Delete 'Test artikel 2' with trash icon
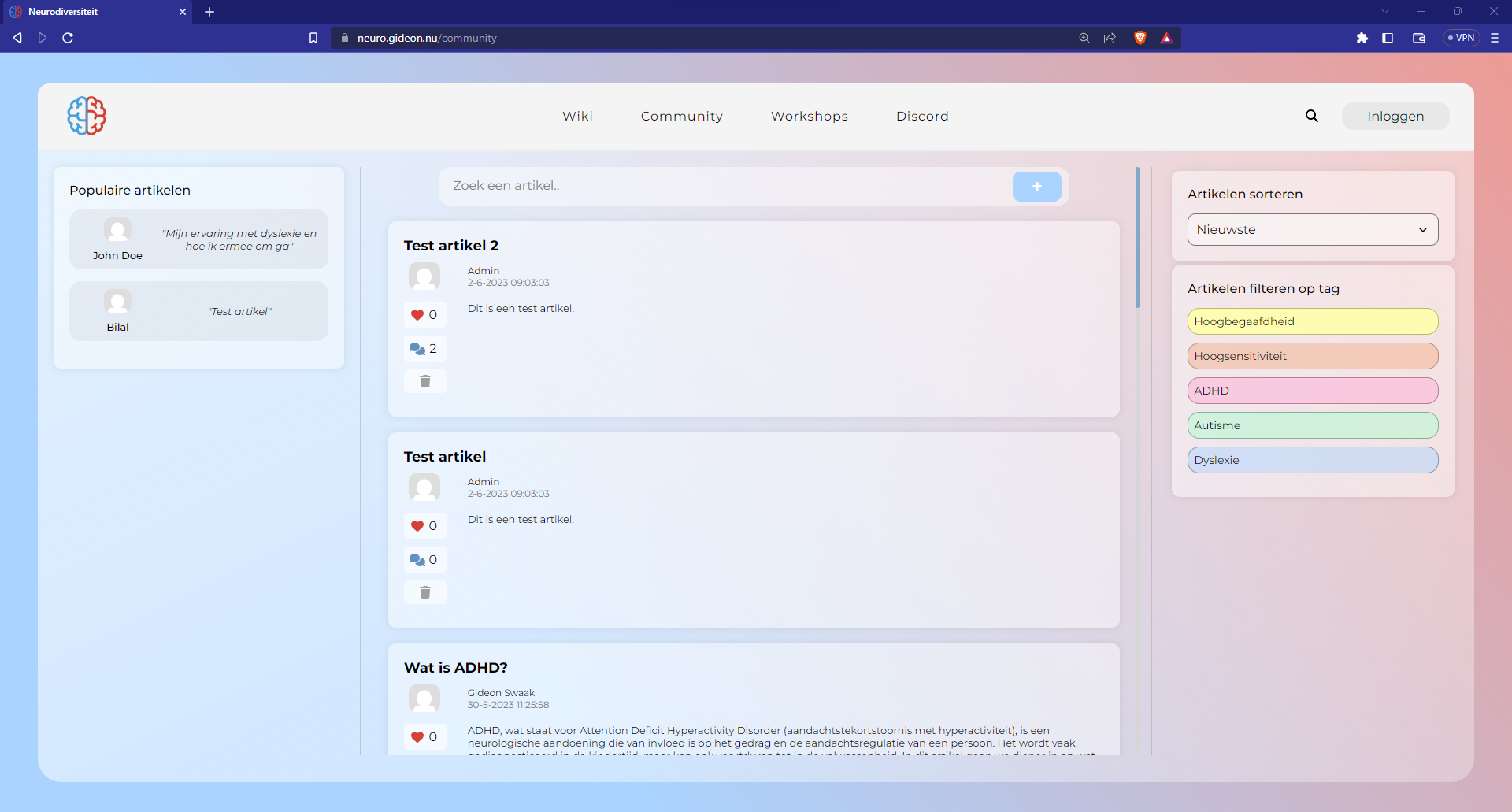This screenshot has height=812, width=1512. [425, 381]
